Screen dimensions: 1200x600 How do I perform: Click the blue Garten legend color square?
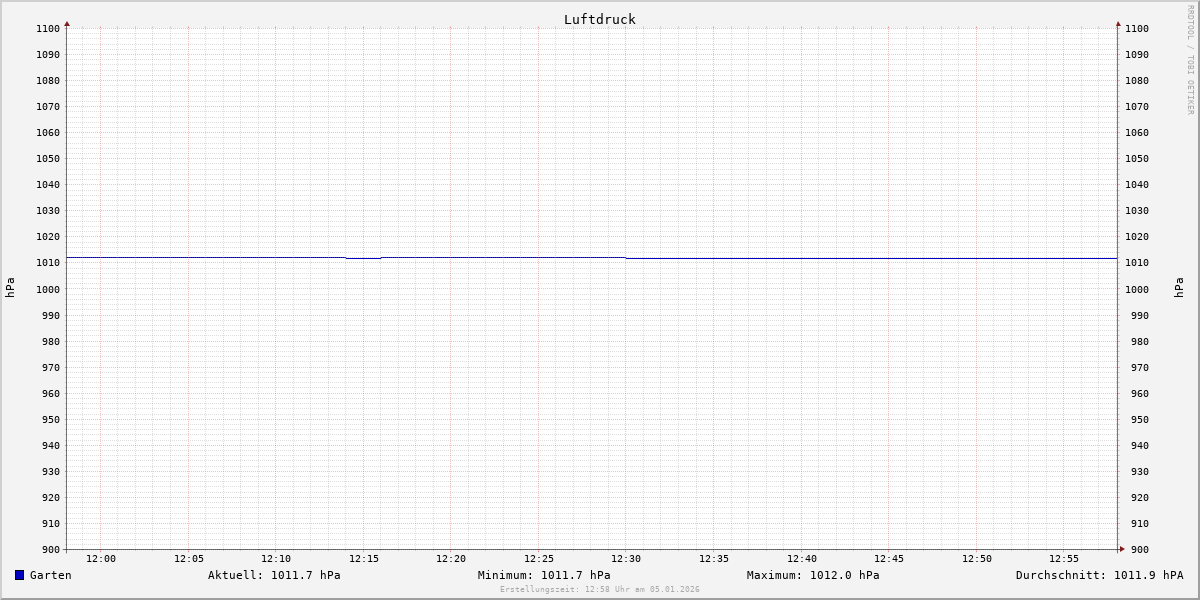(19, 575)
